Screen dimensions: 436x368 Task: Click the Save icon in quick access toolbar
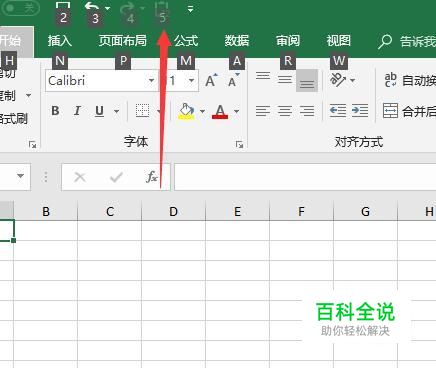(63, 7)
